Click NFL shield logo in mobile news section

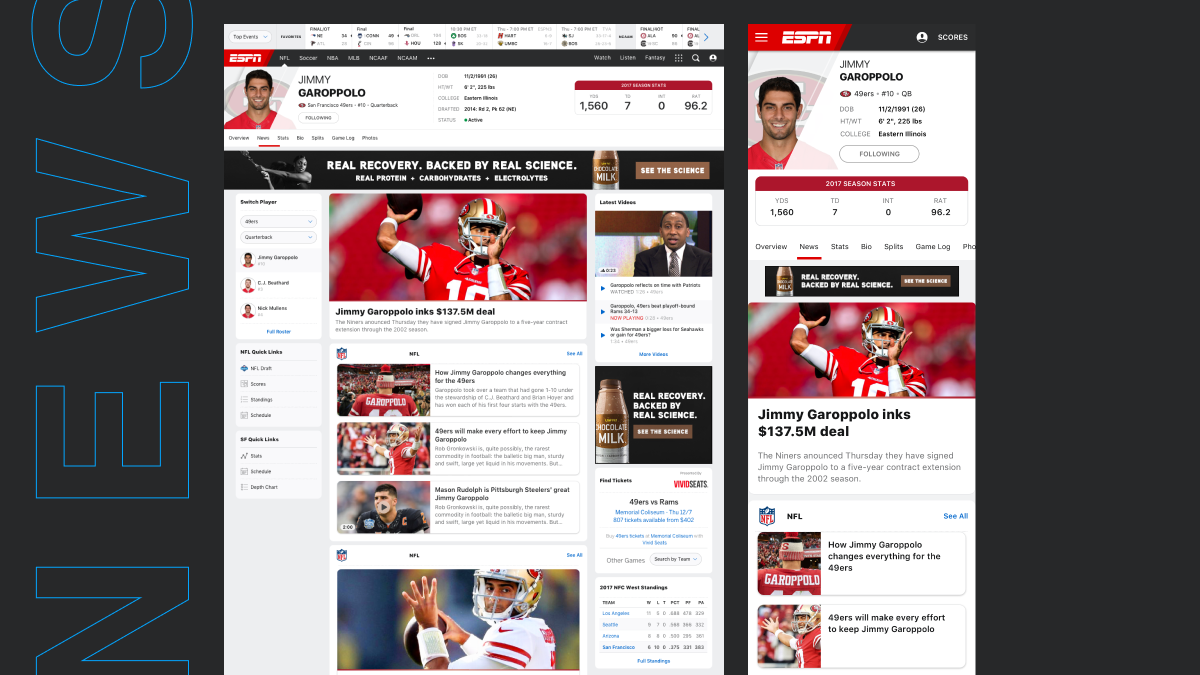(766, 516)
